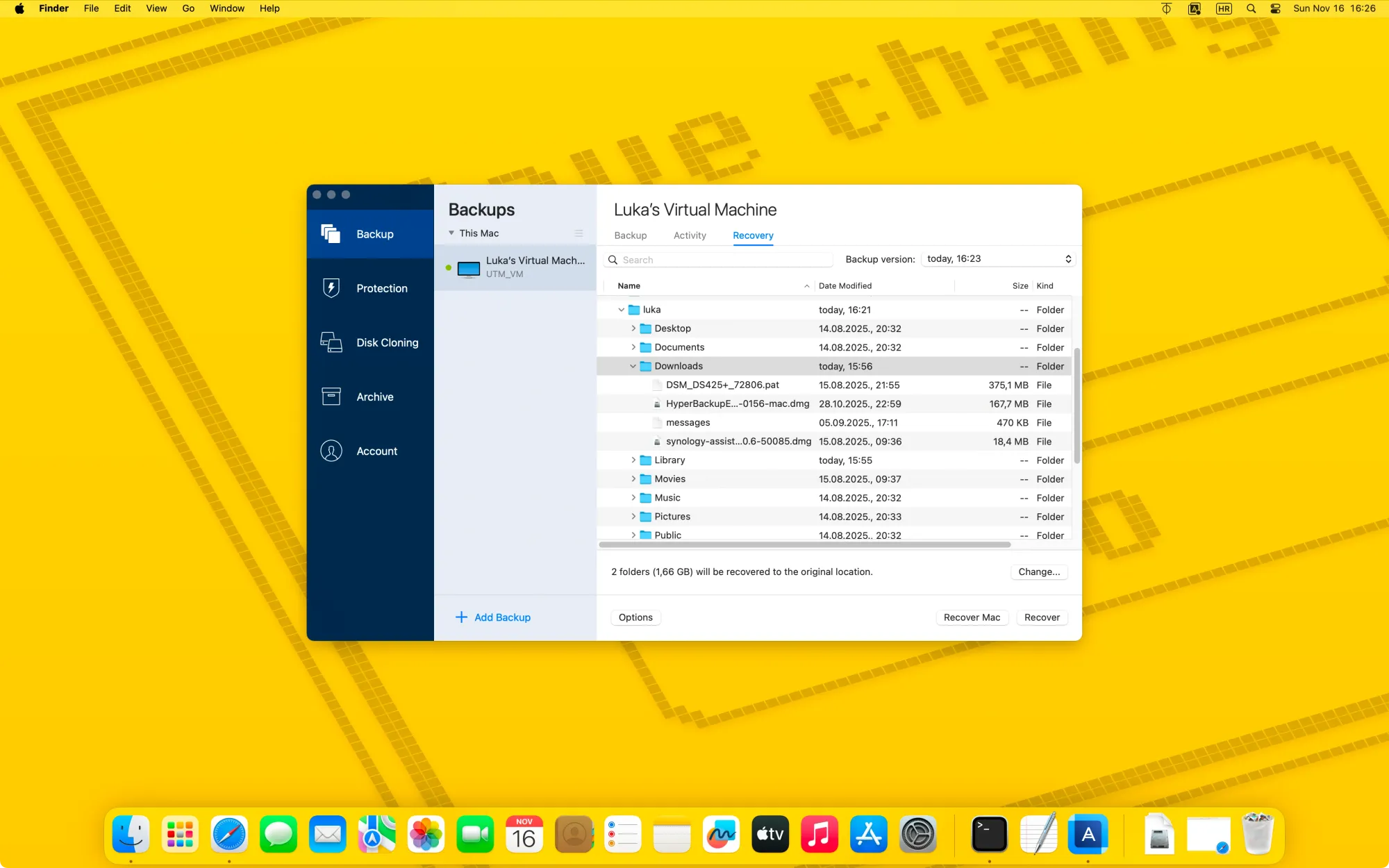Viewport: 1389px width, 868px height.
Task: Expand the Library folder
Action: point(633,460)
